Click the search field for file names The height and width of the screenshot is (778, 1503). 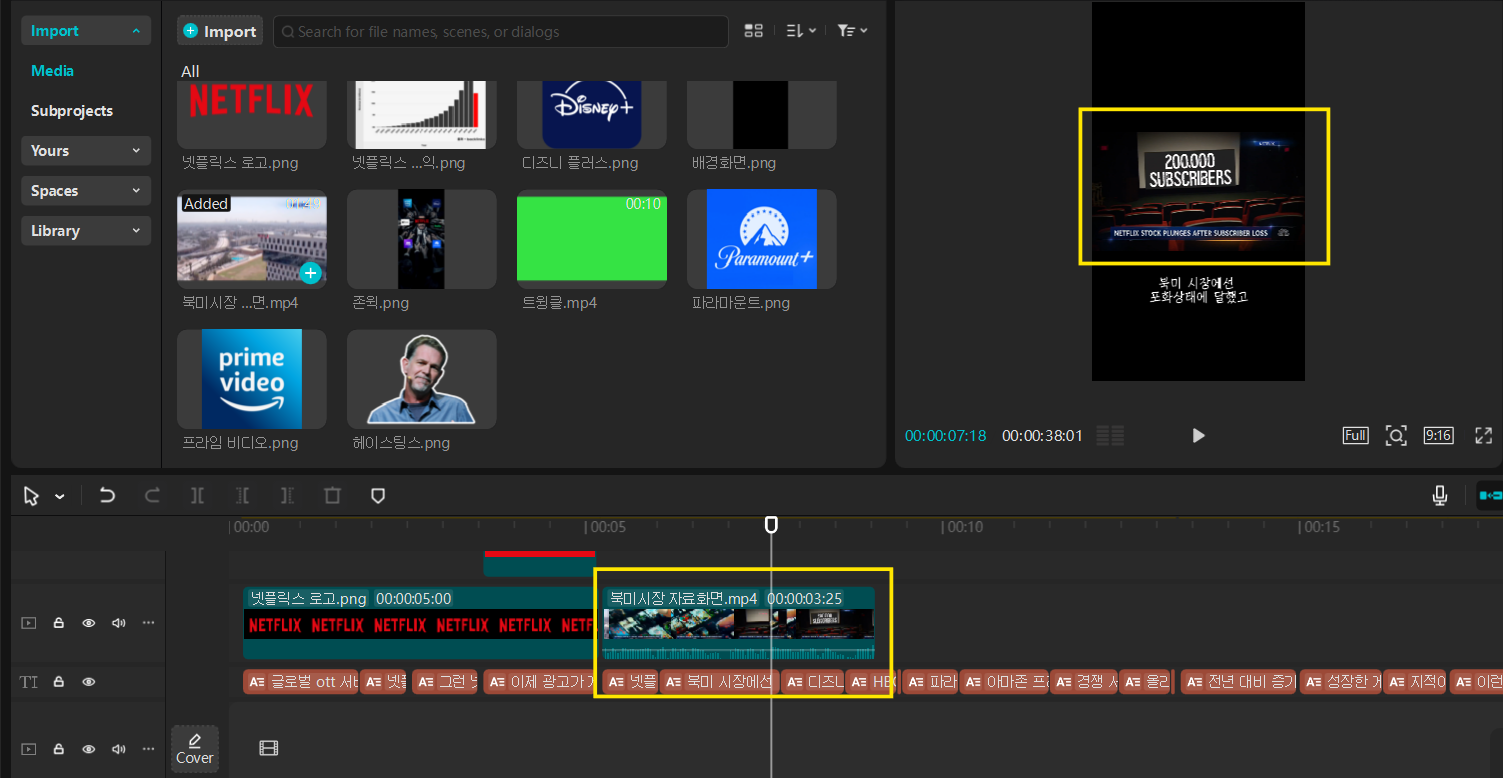tap(500, 31)
